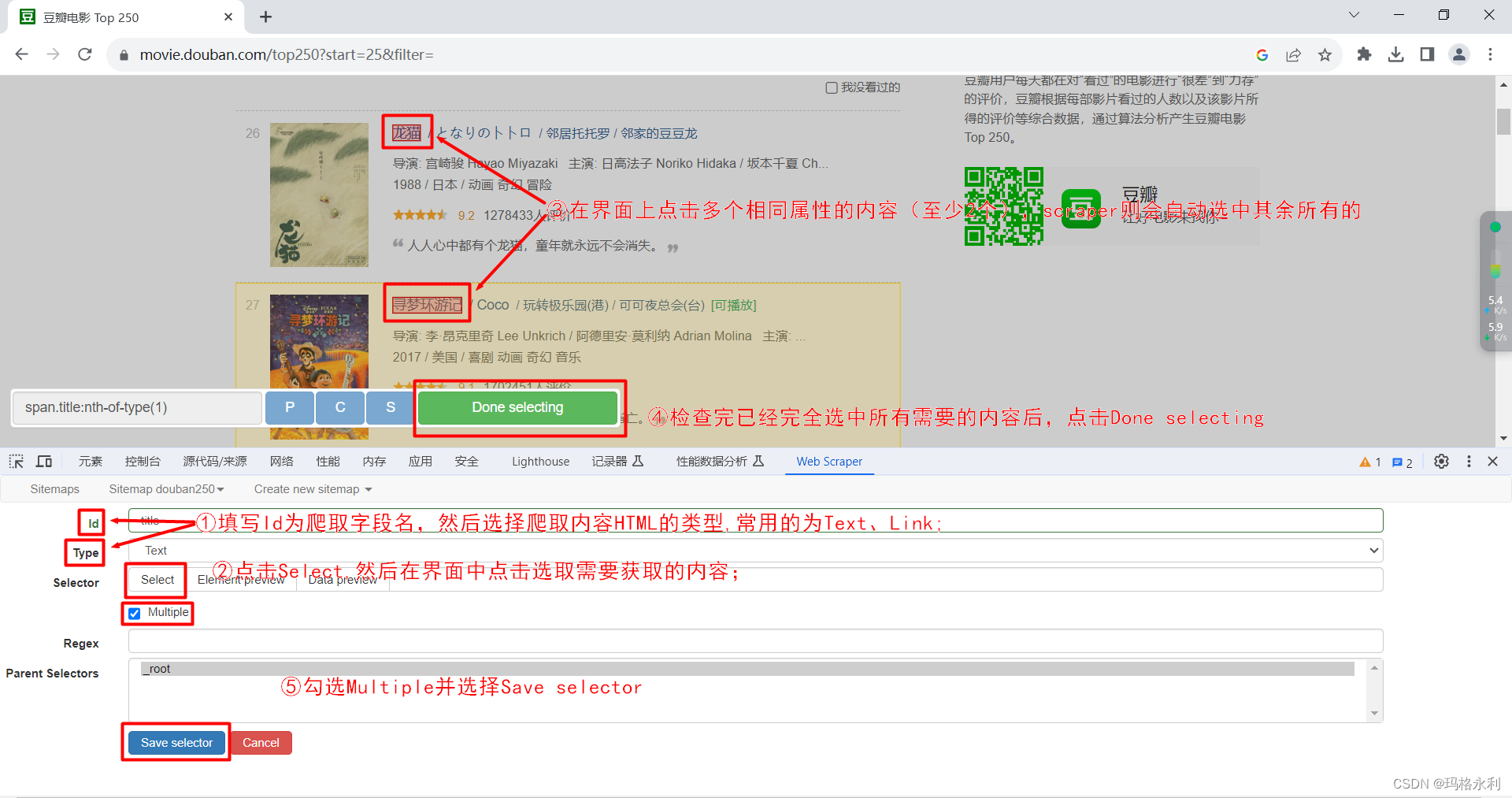The height and width of the screenshot is (798, 1512).
Task: Open browser extensions puzzle icon
Action: pyautogui.click(x=1364, y=54)
